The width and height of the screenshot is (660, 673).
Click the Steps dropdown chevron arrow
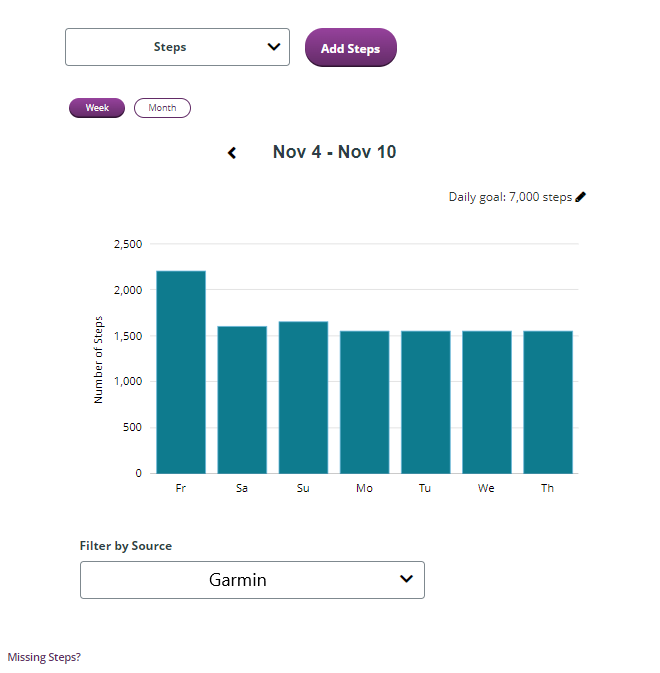tap(273, 47)
